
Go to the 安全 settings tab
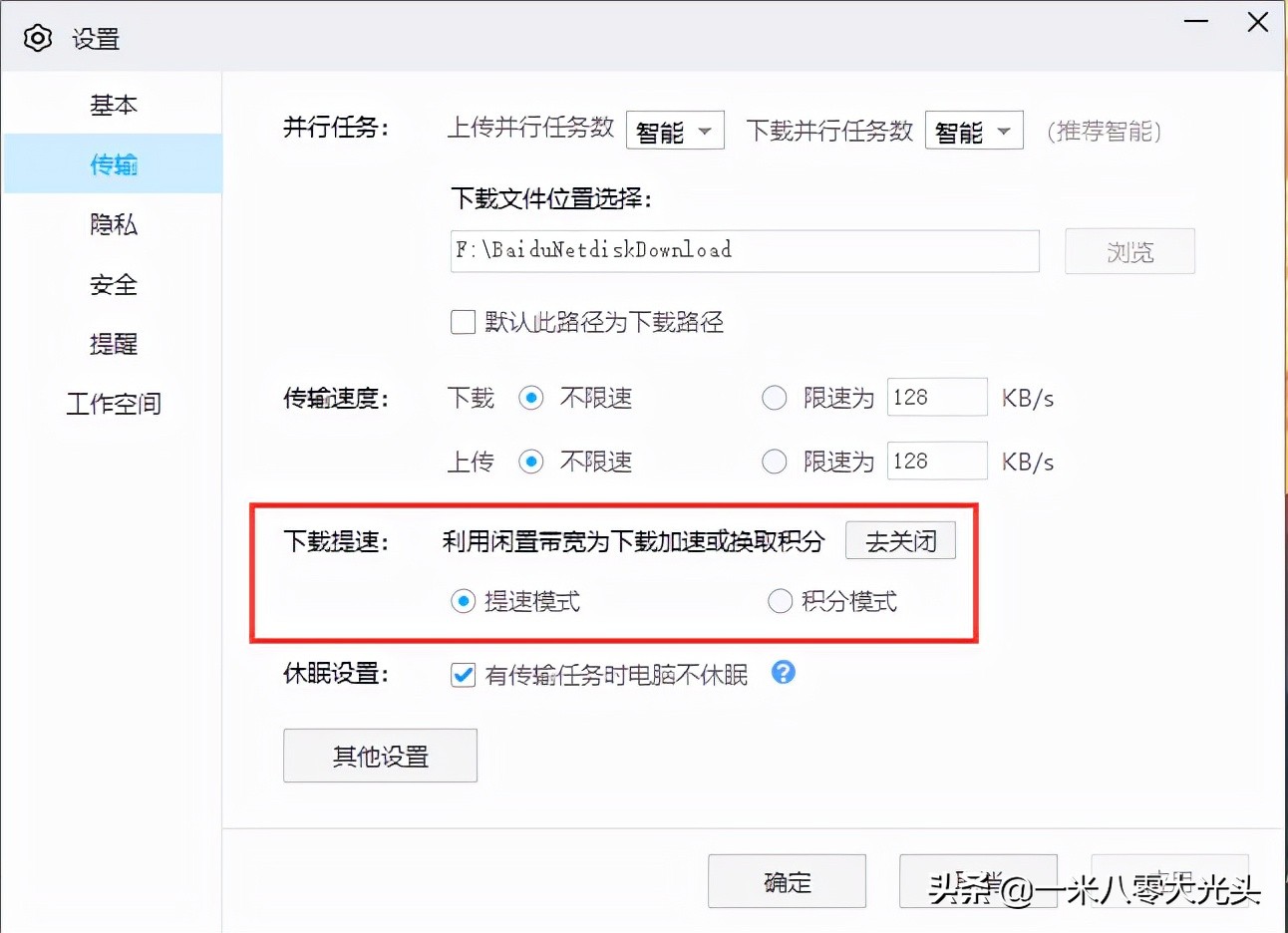coord(113,285)
